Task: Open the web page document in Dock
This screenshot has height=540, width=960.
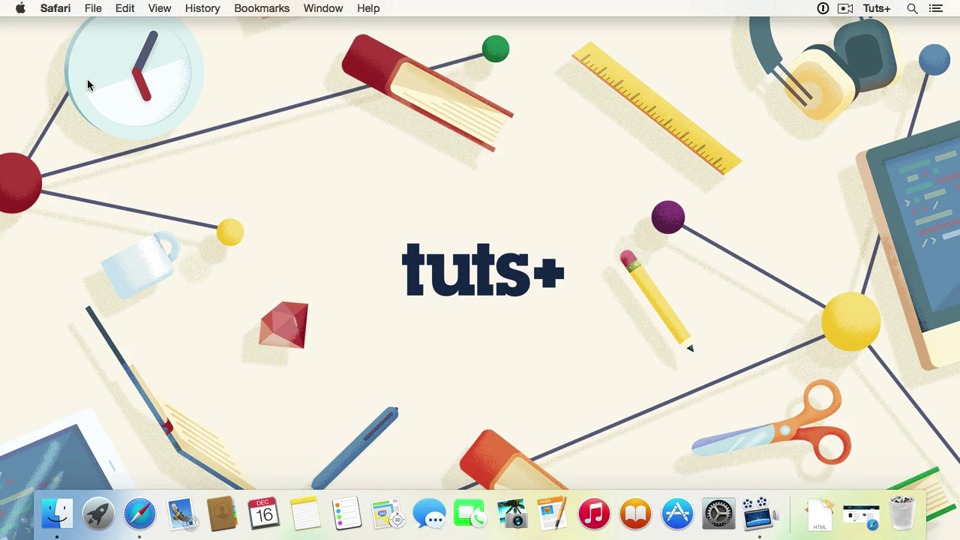Action: 861,516
